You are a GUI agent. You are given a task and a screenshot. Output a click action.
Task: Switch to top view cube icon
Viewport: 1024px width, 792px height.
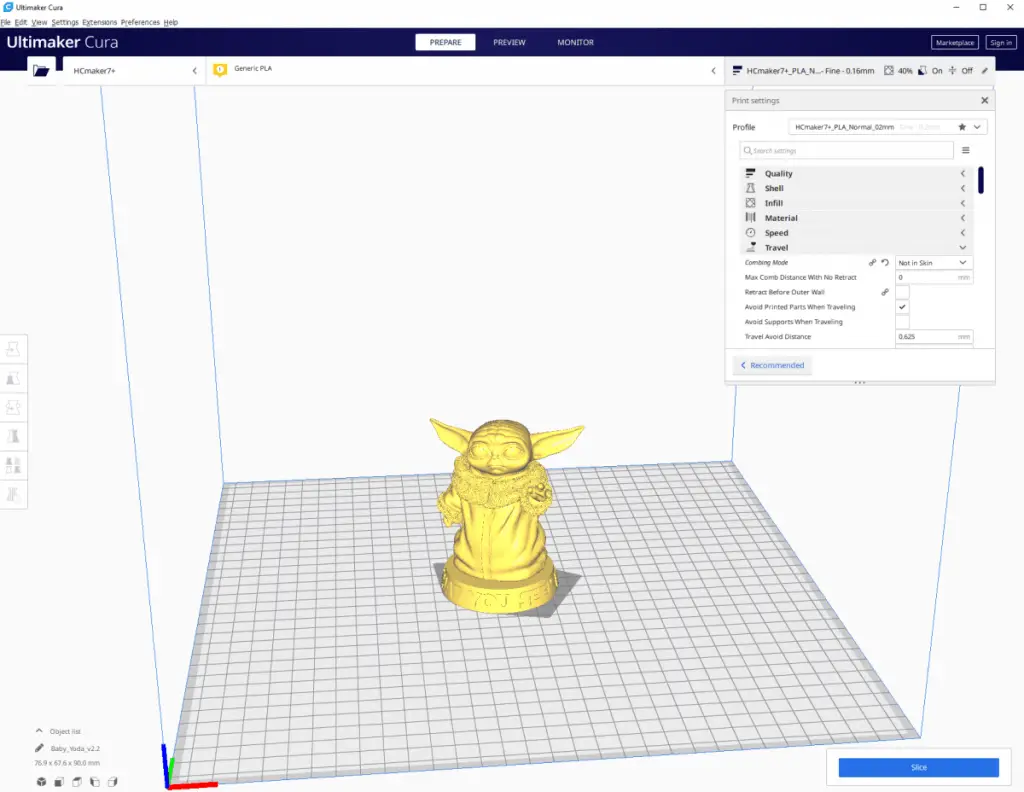(x=77, y=782)
